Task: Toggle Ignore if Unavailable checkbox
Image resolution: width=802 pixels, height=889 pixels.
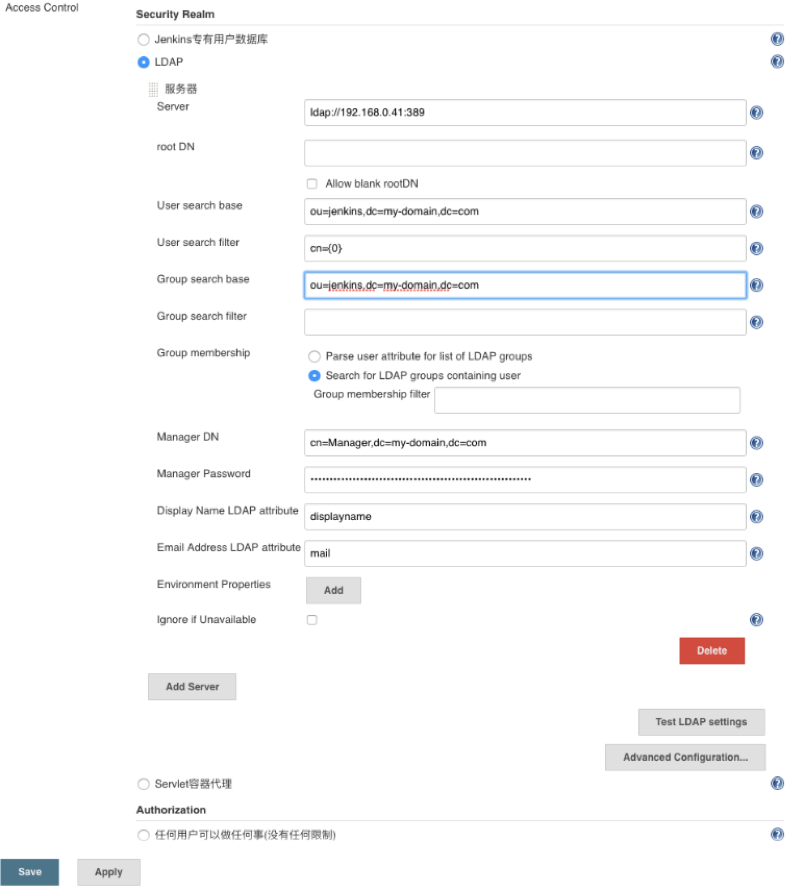Action: 312,620
